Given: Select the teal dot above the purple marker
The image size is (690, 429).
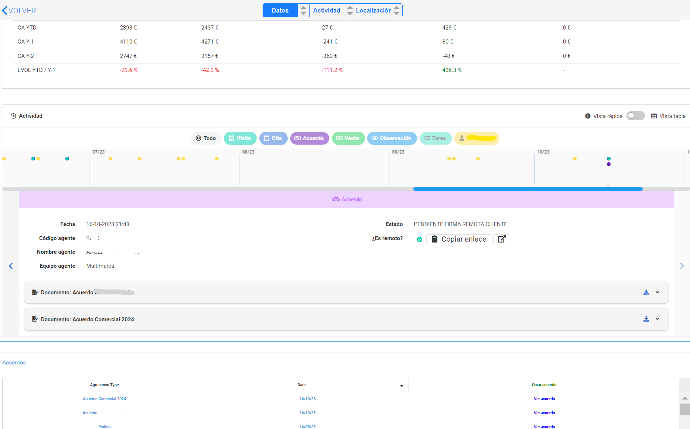Looking at the screenshot, I should click(609, 158).
